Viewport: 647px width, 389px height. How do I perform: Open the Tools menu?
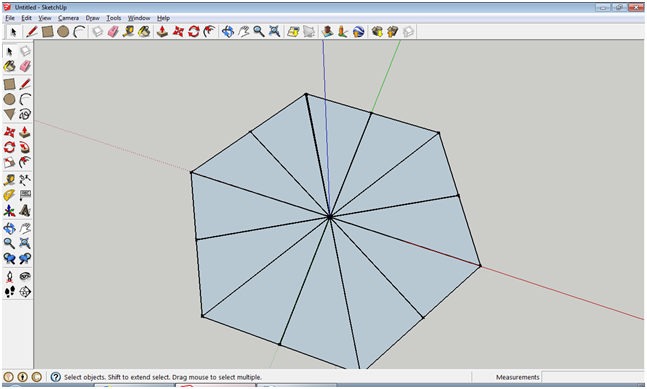[113, 18]
